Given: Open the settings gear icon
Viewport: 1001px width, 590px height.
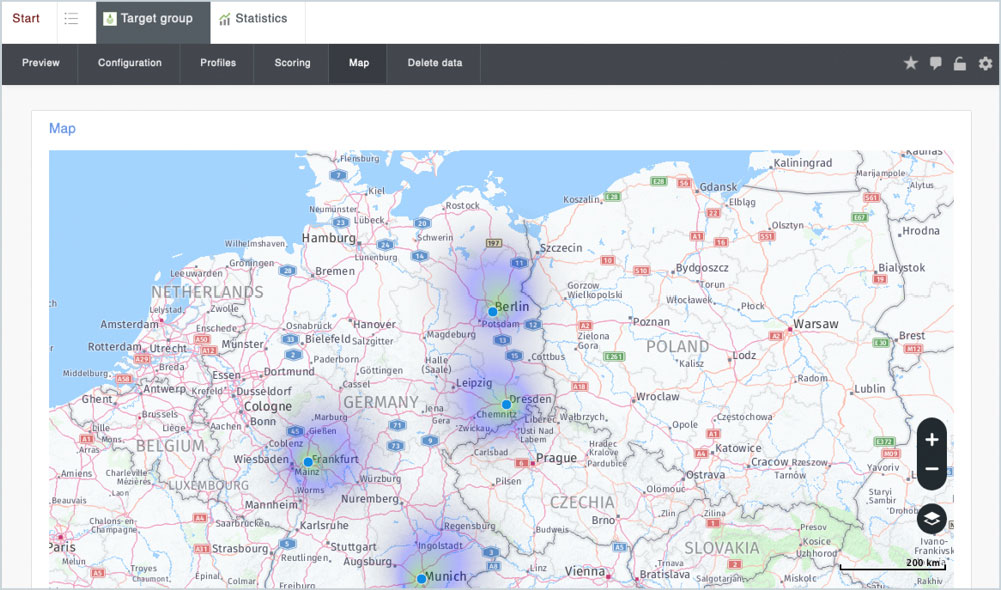Looking at the screenshot, I should pyautogui.click(x=985, y=63).
